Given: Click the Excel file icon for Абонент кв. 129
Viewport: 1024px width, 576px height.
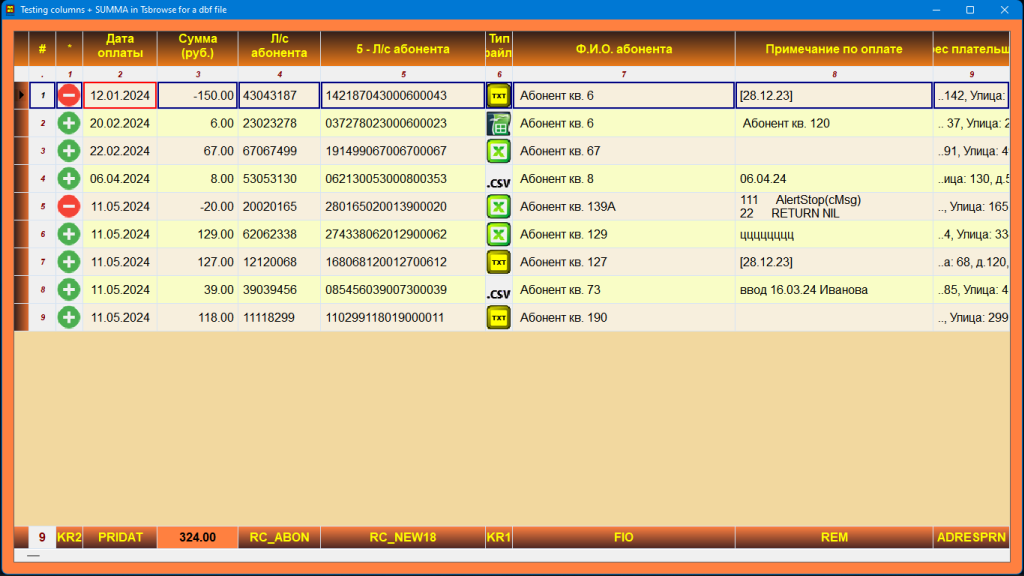Looking at the screenshot, I should point(498,234).
